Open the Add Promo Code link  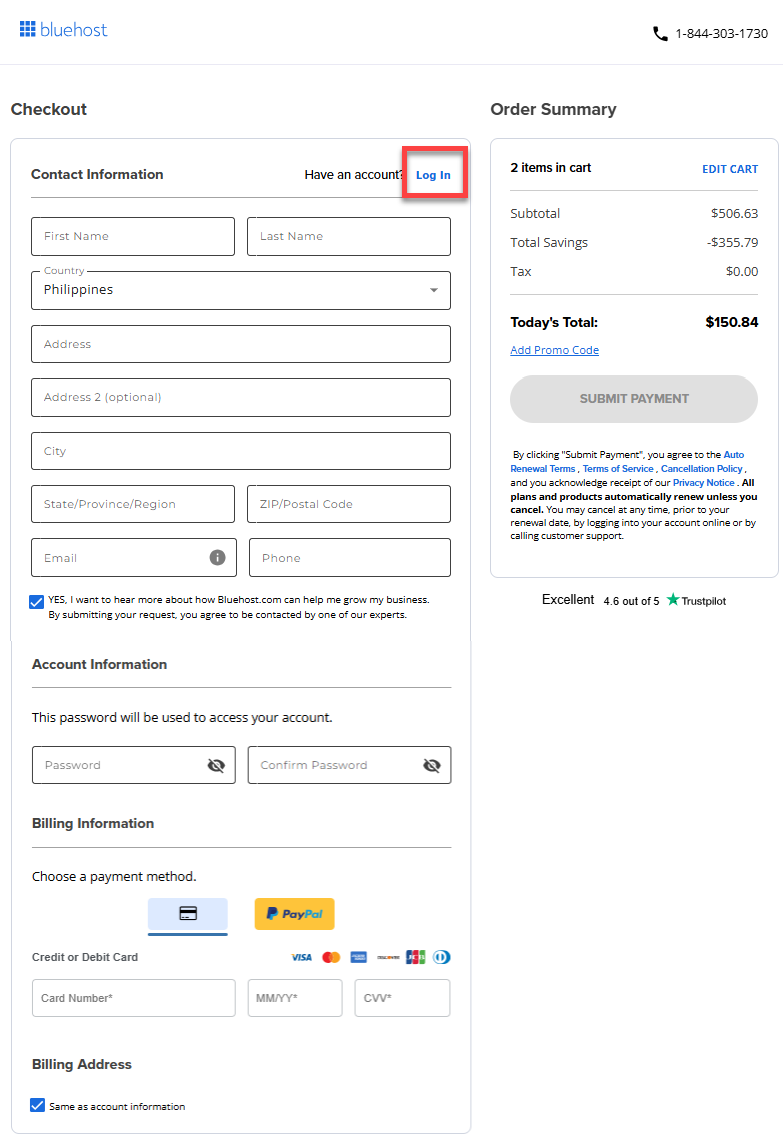(x=554, y=349)
